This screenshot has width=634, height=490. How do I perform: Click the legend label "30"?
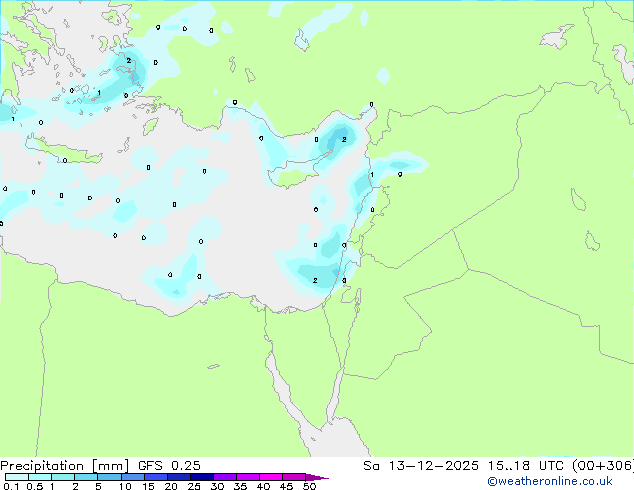217,486
